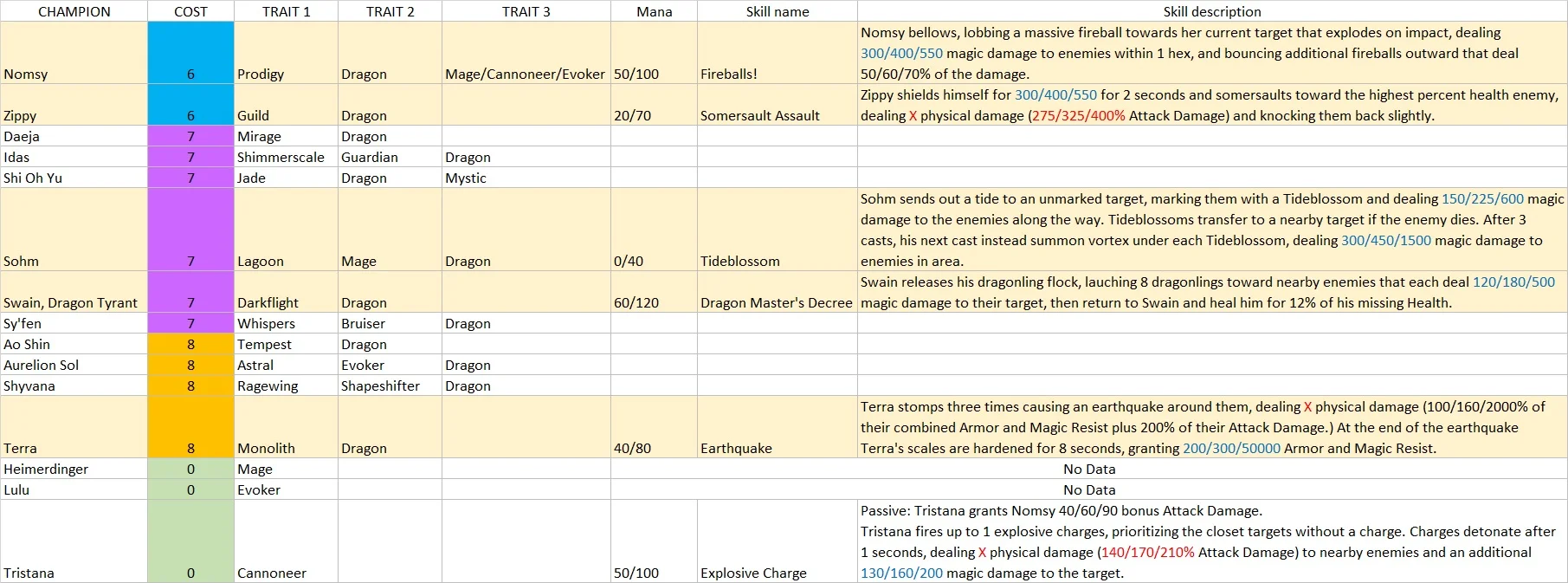Click the Tempest trait cell
Screen dimensions: 1568x583
point(286,344)
